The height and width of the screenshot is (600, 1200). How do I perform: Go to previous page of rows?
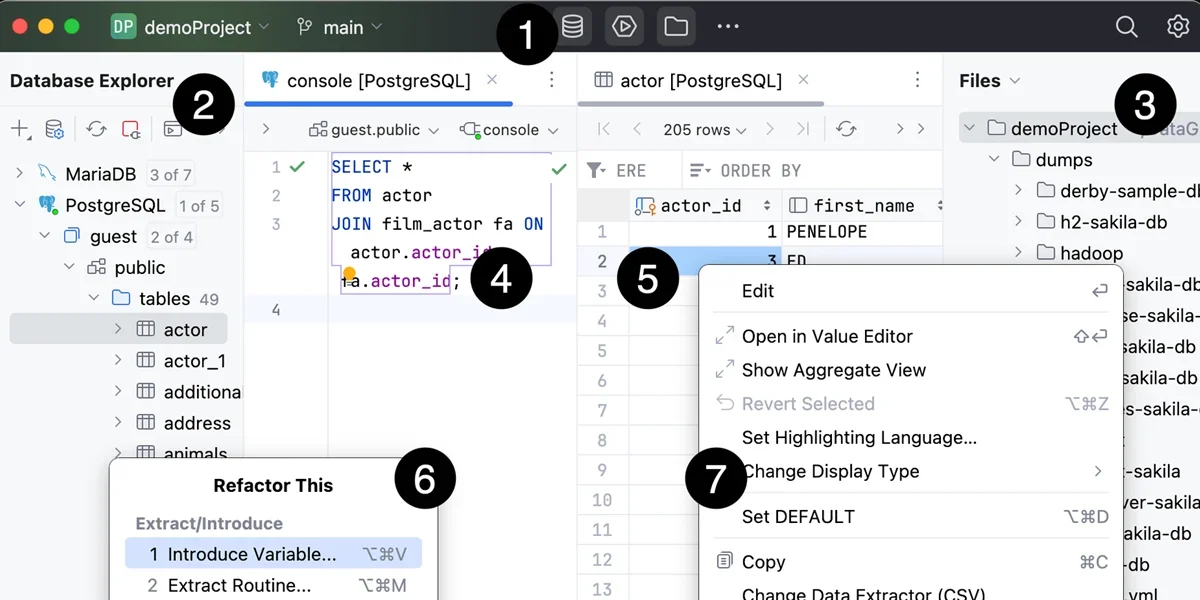(637, 129)
